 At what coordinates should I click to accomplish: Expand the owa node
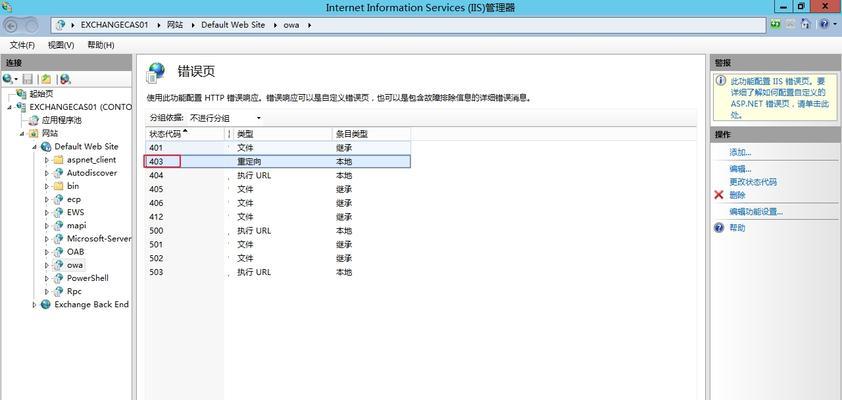pyautogui.click(x=47, y=265)
